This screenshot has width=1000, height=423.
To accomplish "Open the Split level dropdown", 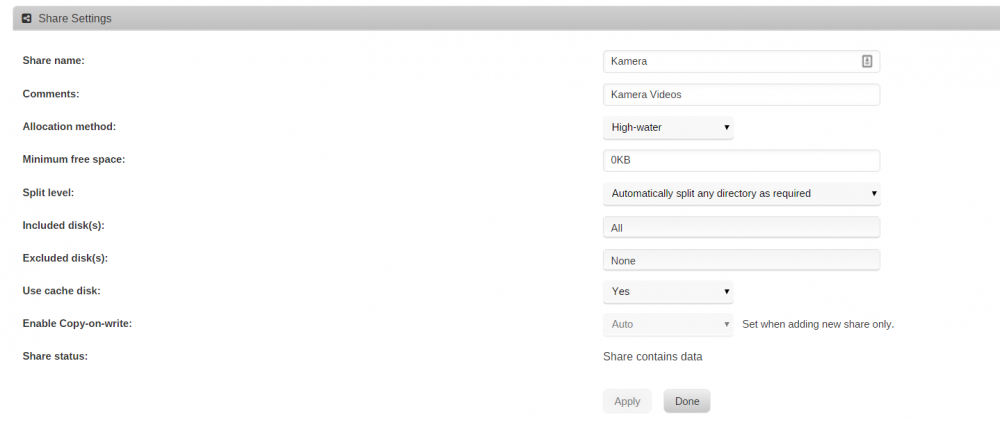I will click(741, 193).
